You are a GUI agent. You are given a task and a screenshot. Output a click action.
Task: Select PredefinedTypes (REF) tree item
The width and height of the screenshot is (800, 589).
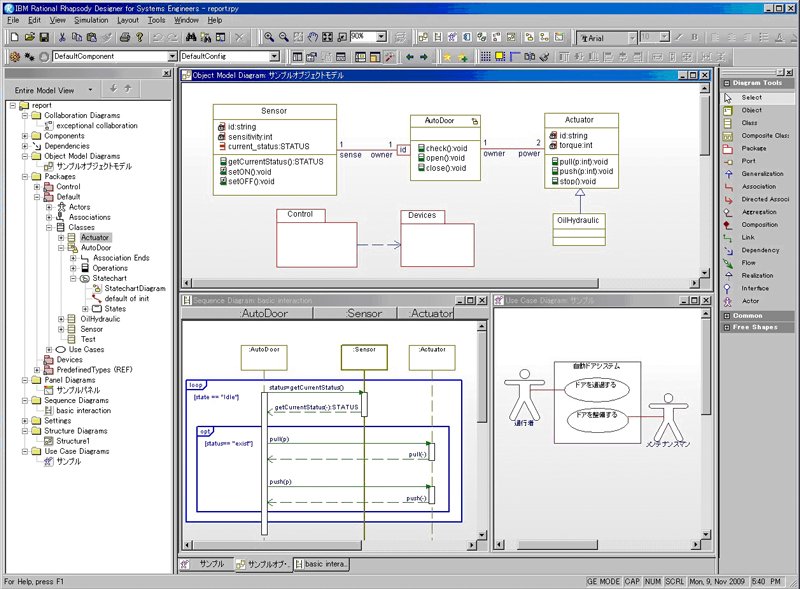pos(94,370)
